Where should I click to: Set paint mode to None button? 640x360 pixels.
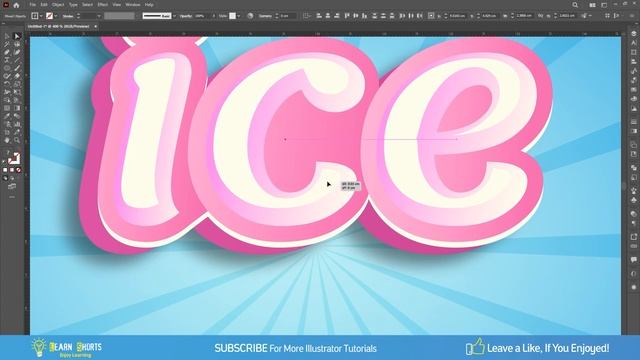[x=18, y=170]
